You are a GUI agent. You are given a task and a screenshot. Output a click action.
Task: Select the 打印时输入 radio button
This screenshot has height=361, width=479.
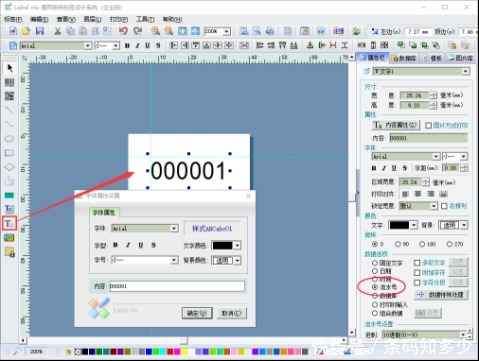[375, 305]
